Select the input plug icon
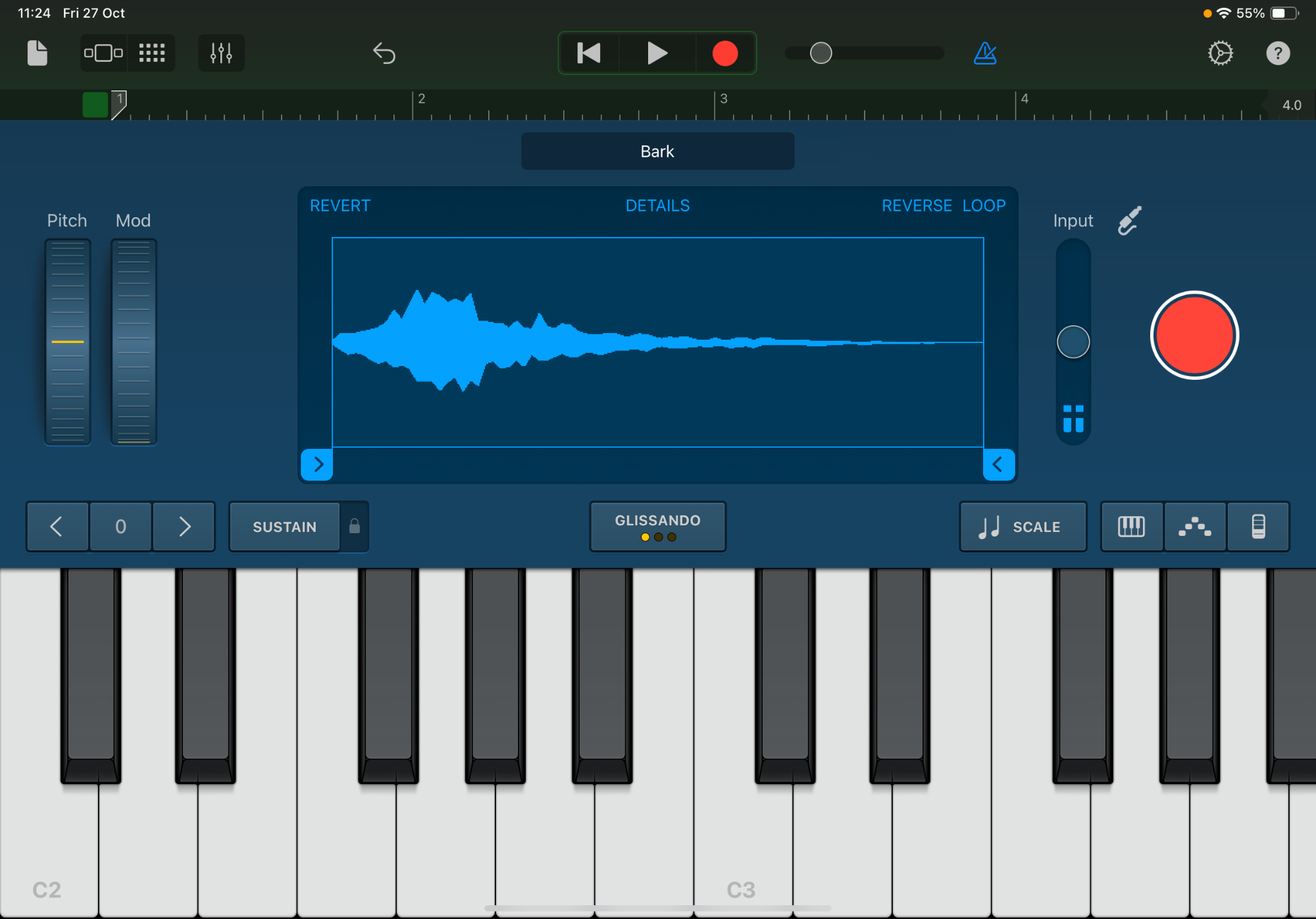 [x=1130, y=221]
